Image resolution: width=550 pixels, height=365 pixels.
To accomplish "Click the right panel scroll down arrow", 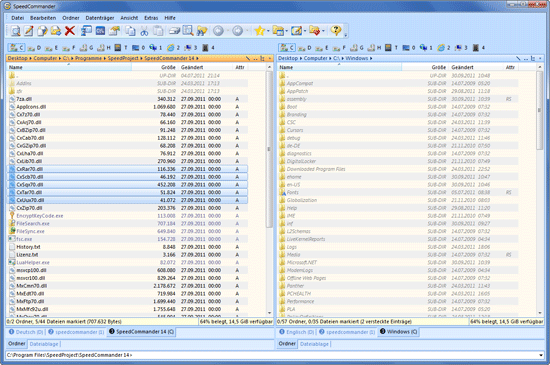I will point(540,313).
